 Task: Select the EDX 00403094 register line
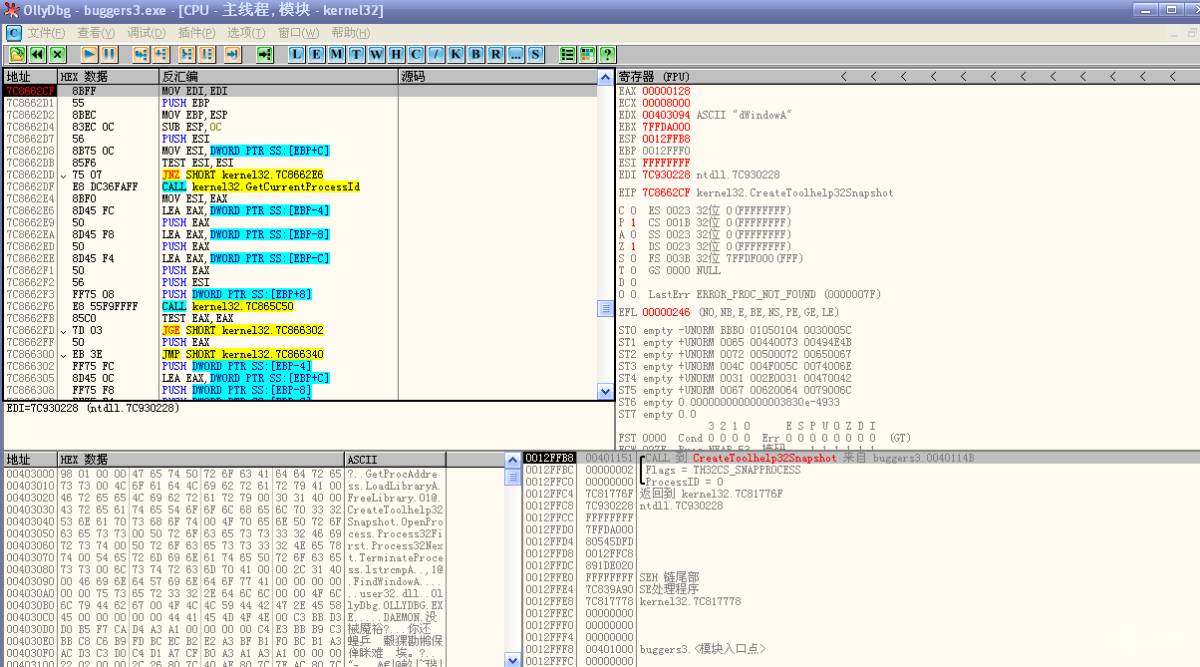click(x=705, y=115)
